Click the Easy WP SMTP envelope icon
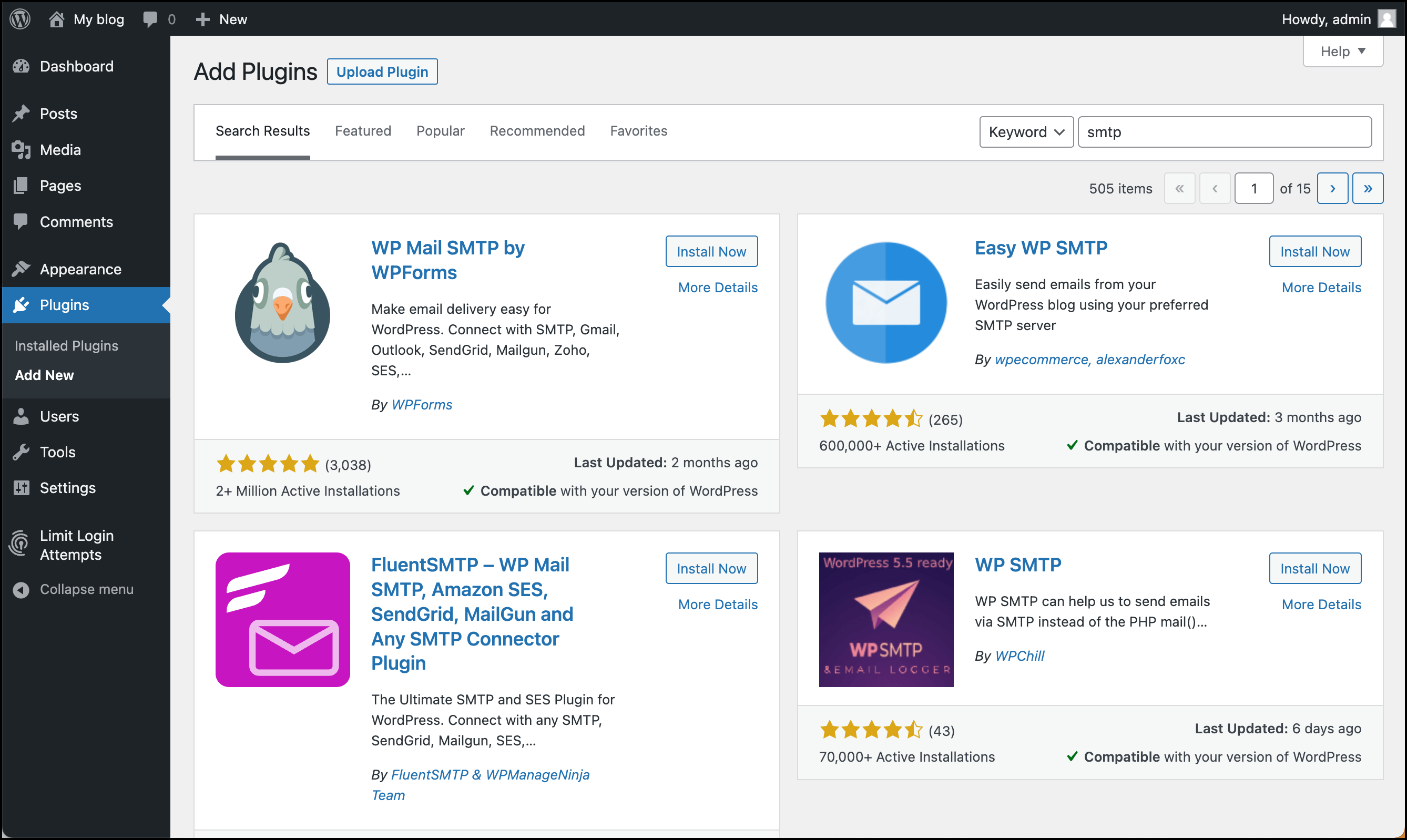Screen dimensions: 1407x840 tap(886, 302)
